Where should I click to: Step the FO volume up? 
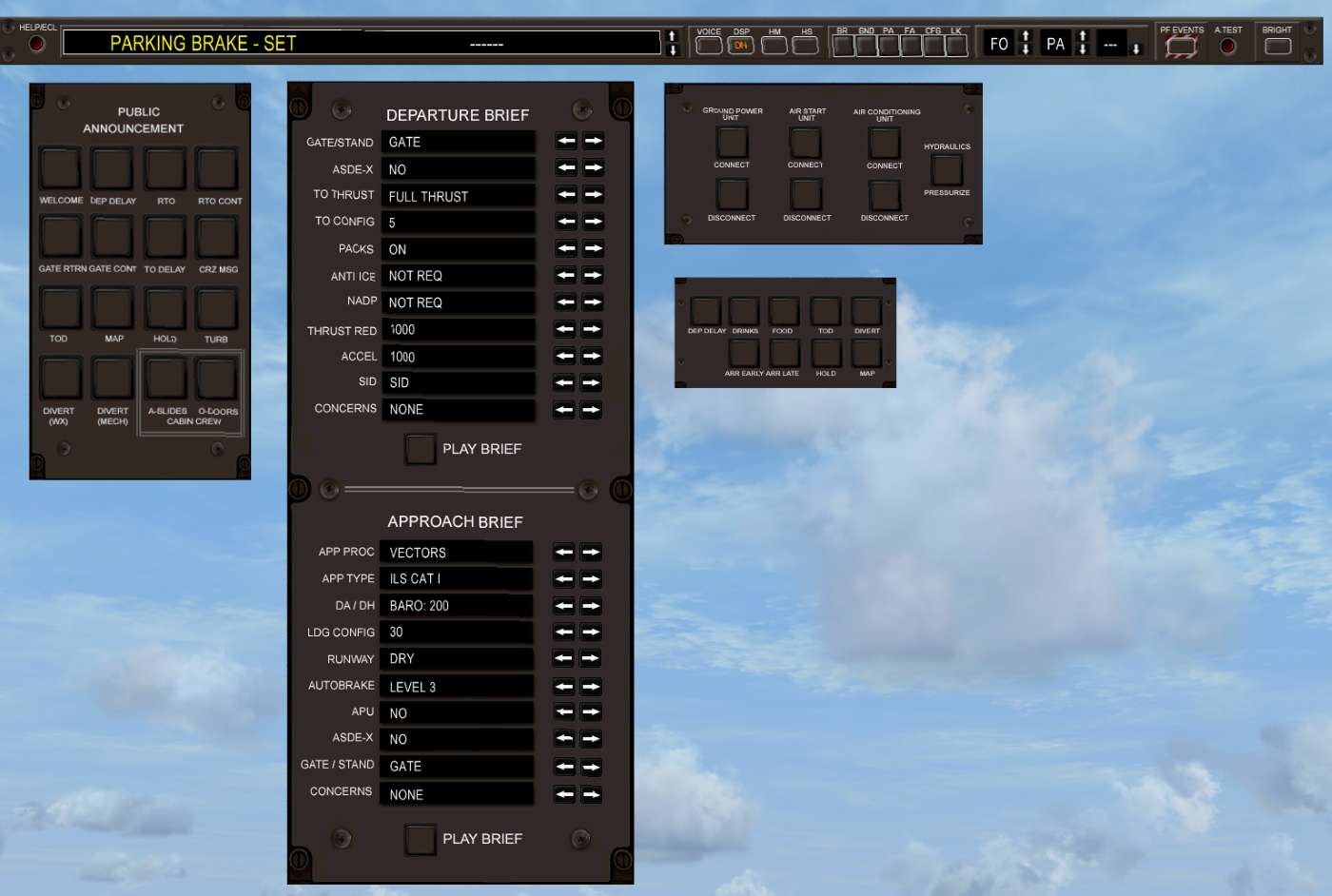(1026, 36)
